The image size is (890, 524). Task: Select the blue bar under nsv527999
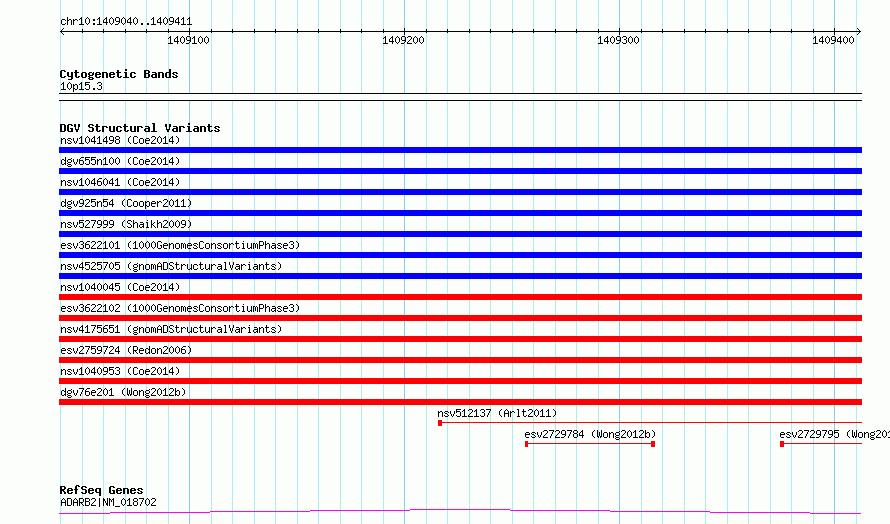pos(460,234)
